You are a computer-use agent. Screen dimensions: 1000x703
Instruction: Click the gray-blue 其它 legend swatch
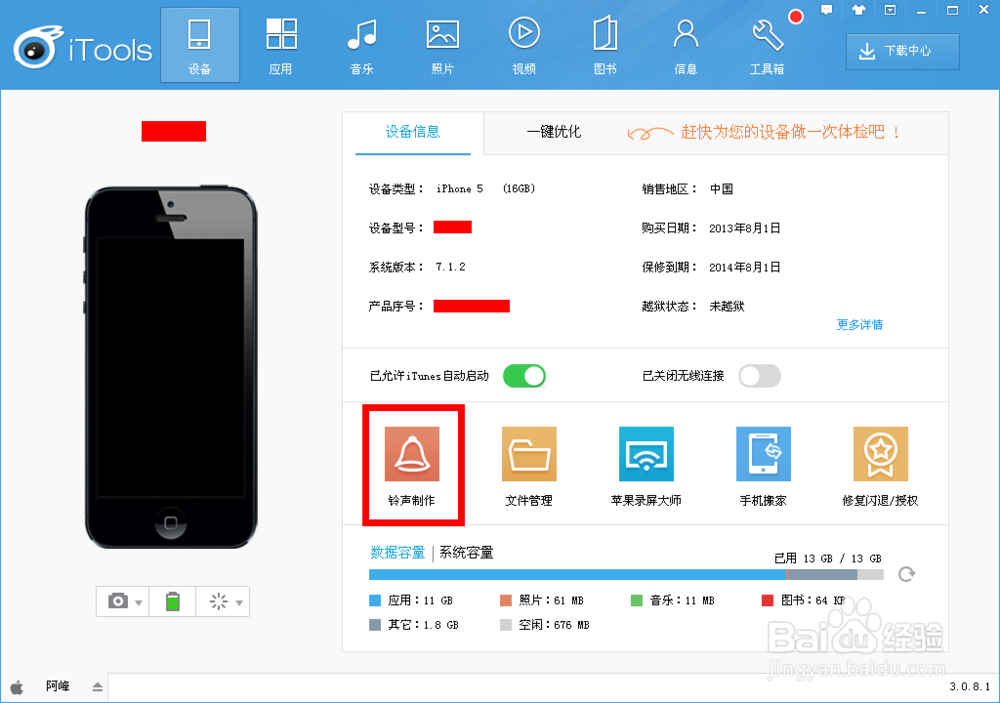tap(375, 625)
